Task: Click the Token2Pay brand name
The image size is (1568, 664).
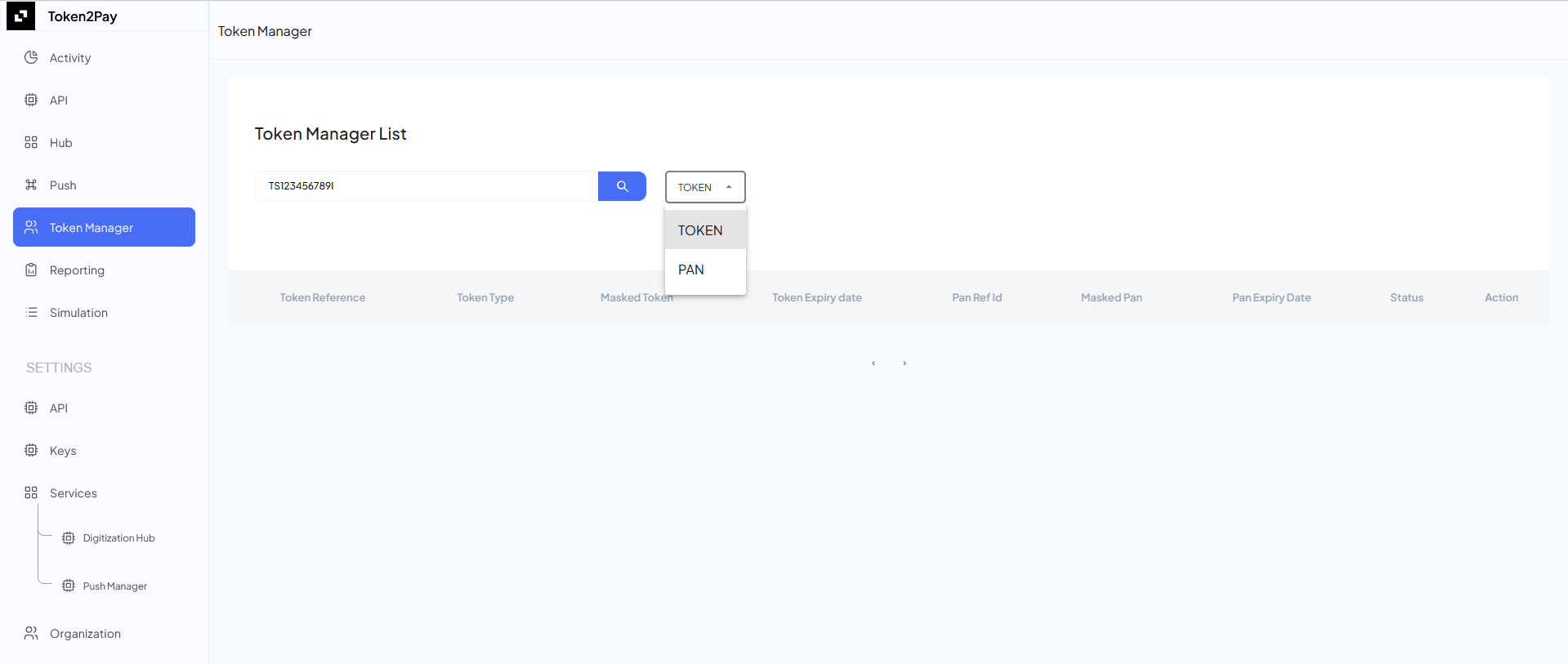Action: tap(83, 16)
